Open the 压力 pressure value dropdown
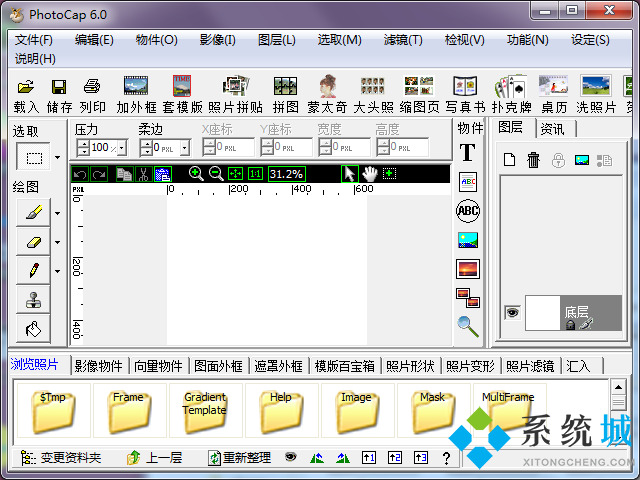Image resolution: width=640 pixels, height=480 pixels. [122, 147]
